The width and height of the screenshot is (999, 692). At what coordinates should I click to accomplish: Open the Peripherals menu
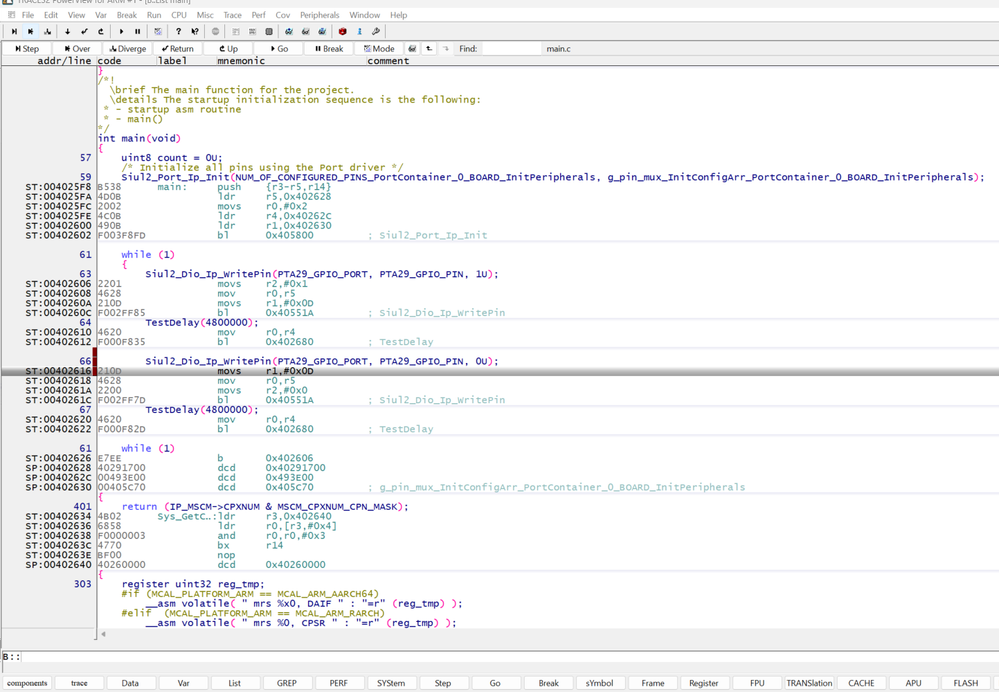pos(319,15)
